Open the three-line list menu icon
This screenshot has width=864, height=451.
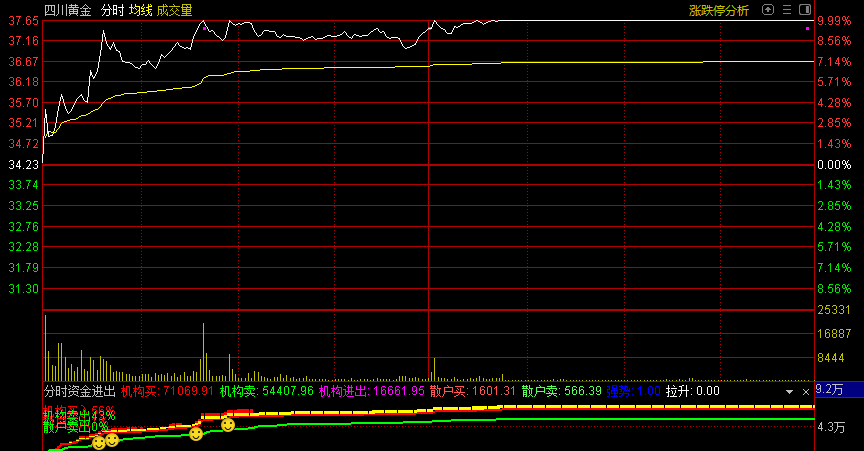coord(788,10)
